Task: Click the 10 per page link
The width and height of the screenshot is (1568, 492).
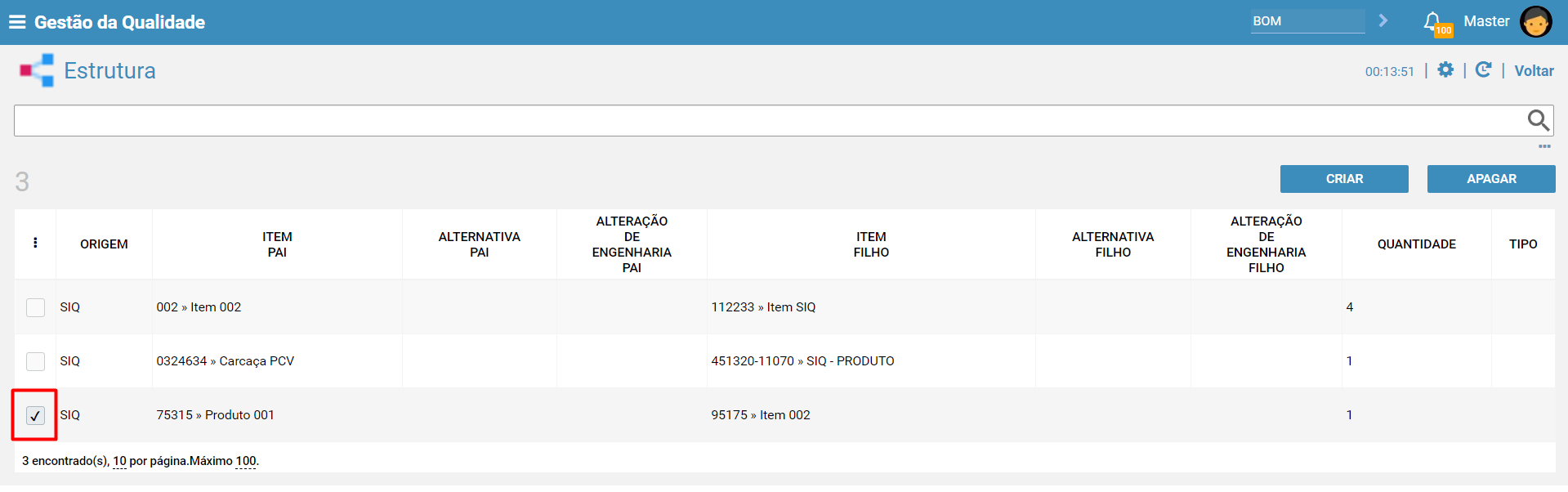Action: [x=119, y=461]
